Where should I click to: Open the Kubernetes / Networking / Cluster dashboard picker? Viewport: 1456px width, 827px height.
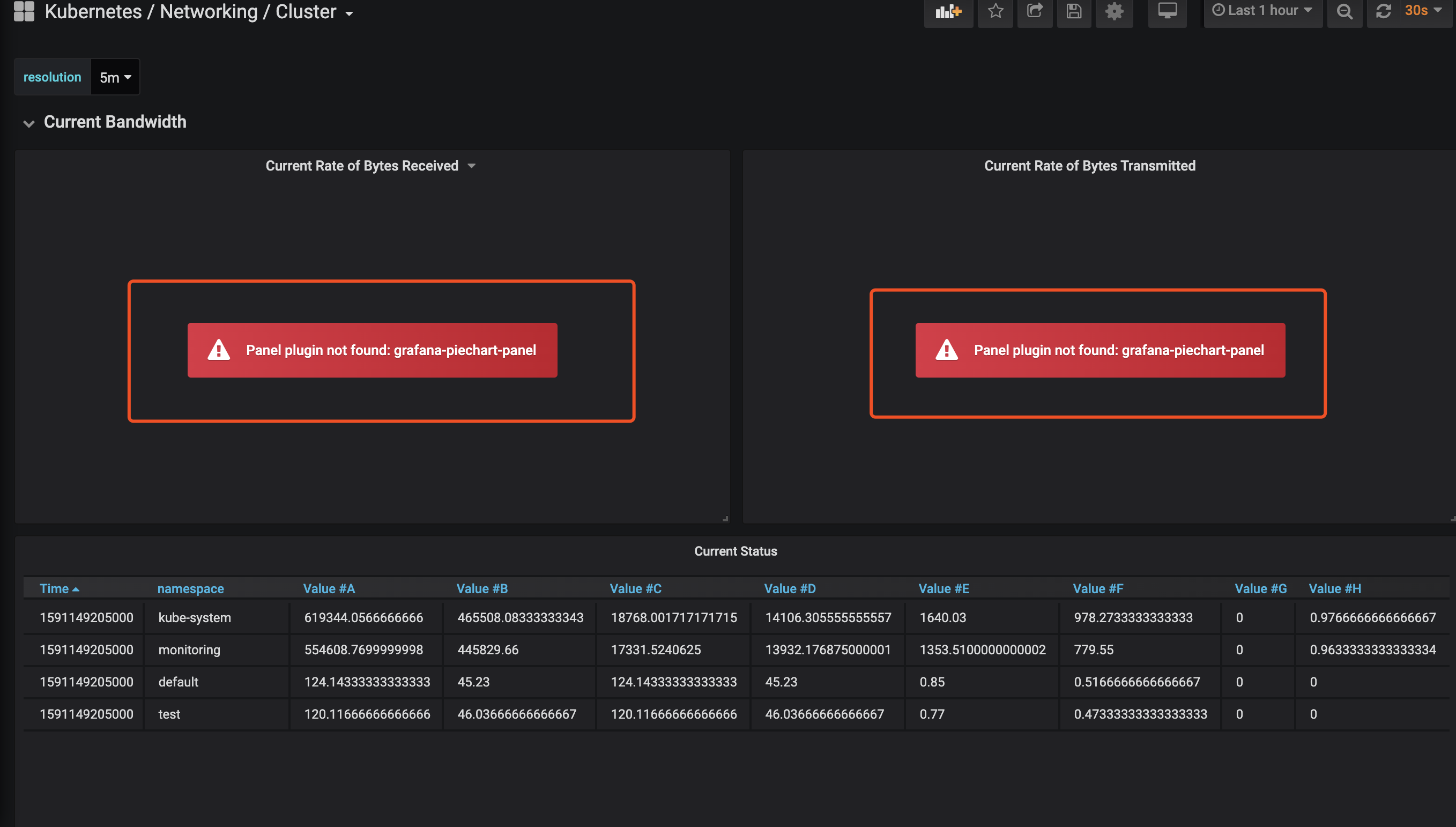click(x=199, y=11)
